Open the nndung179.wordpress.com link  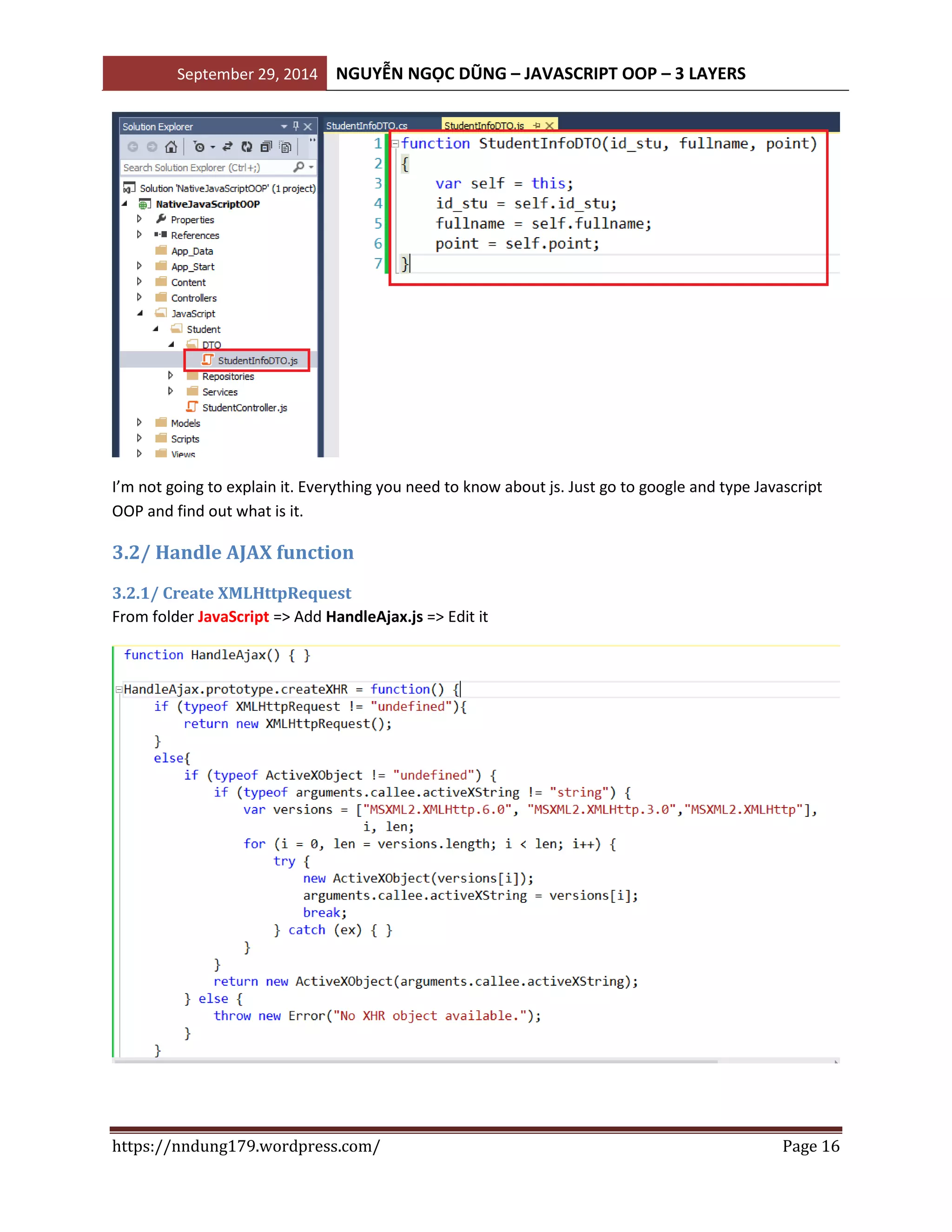click(246, 1146)
